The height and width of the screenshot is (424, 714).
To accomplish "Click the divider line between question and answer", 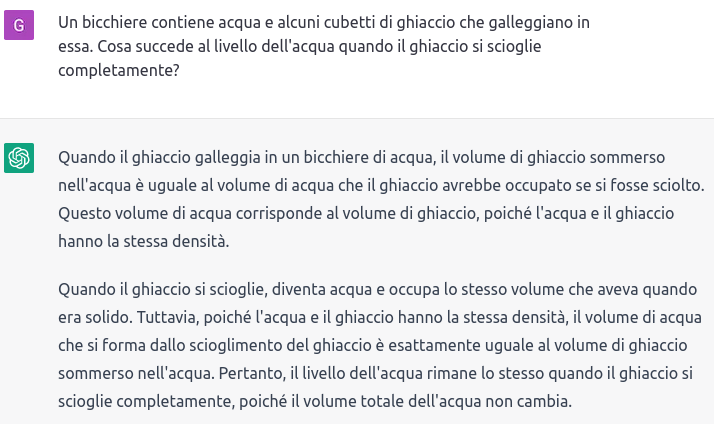I will 357,118.
